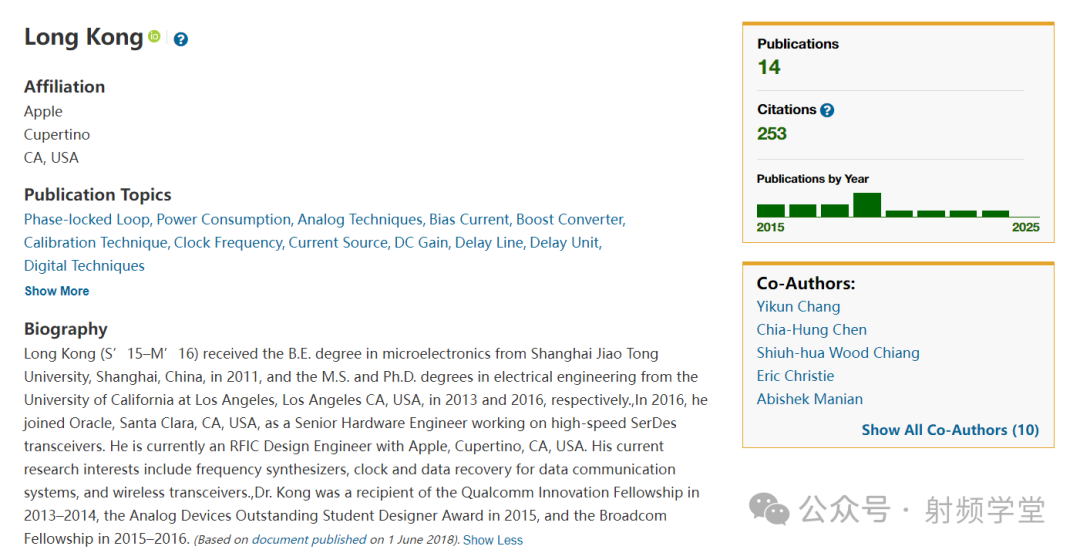View Shiuh-hua Wood Chiang's author page
1080x553 pixels.
pos(838,353)
